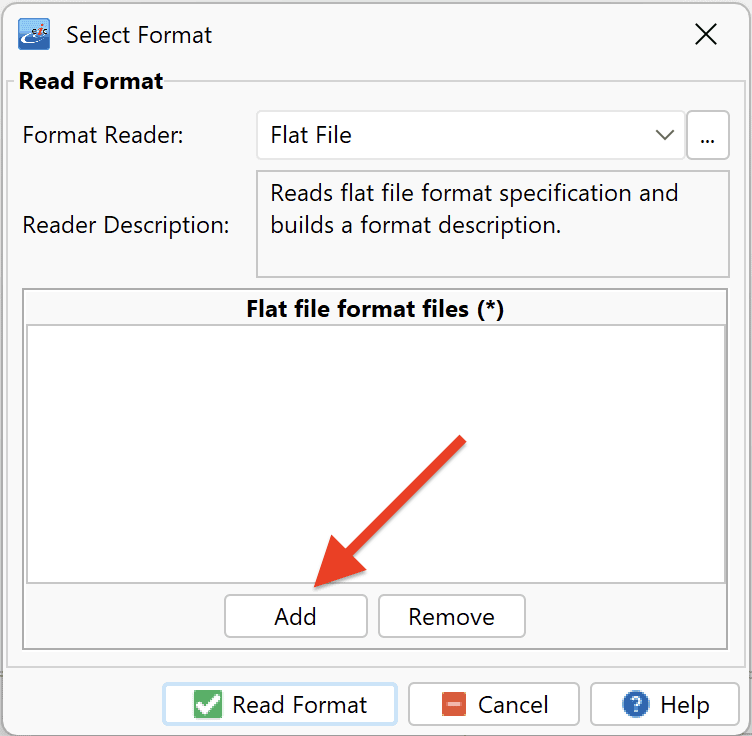Screen dimensions: 752x736
Task: Click inside the Reader Description text box
Action: tap(493, 224)
